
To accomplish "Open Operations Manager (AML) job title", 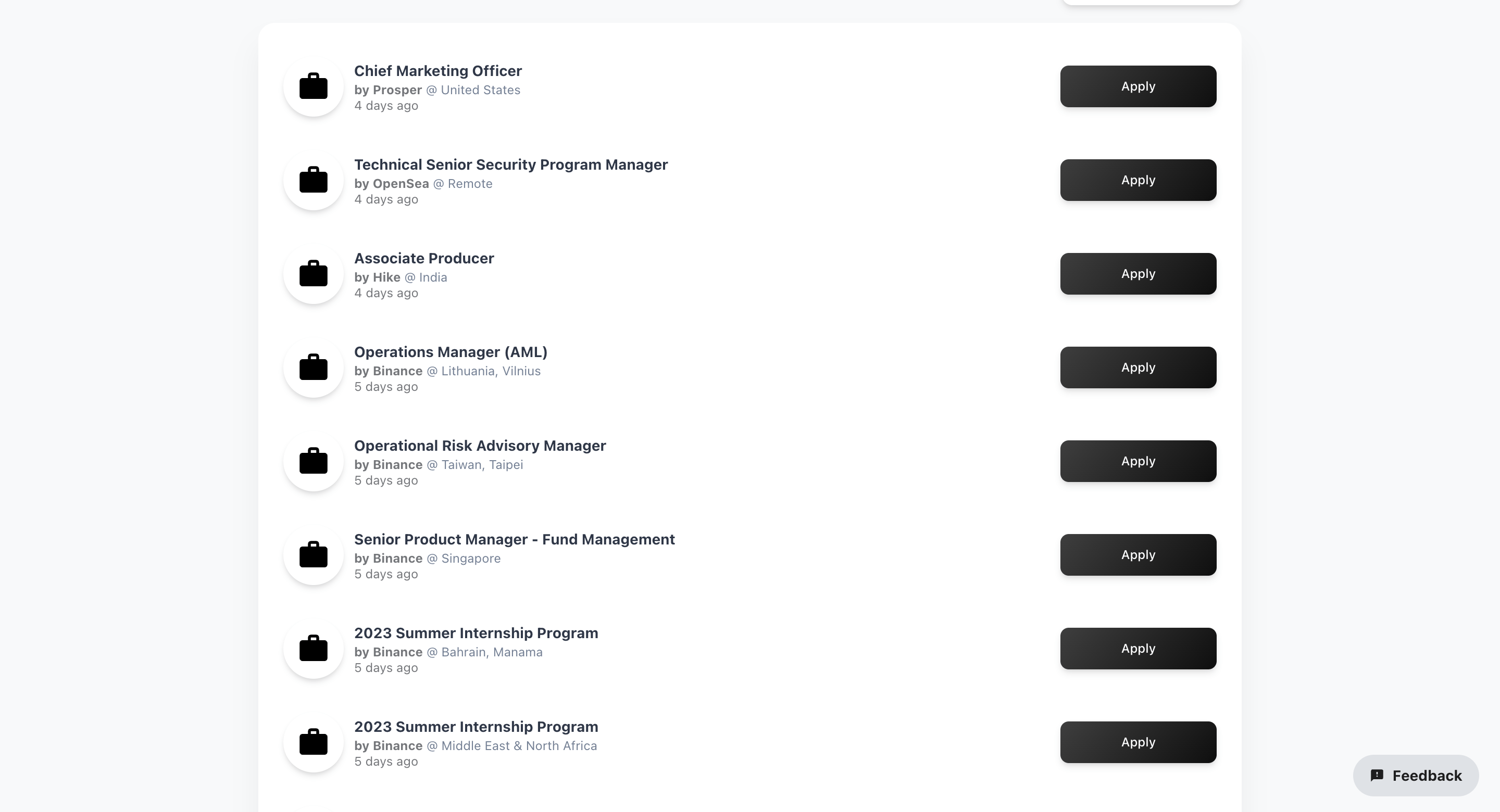I will pos(451,352).
